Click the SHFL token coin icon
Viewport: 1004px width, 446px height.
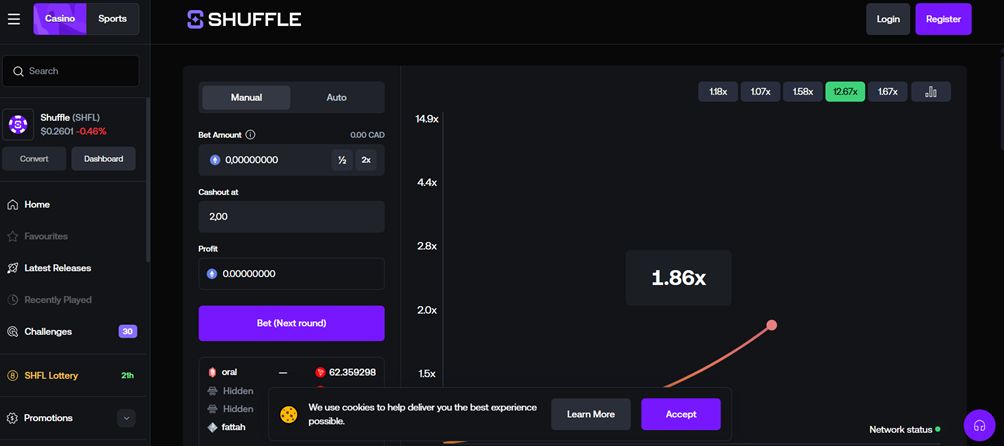pyautogui.click(x=18, y=124)
